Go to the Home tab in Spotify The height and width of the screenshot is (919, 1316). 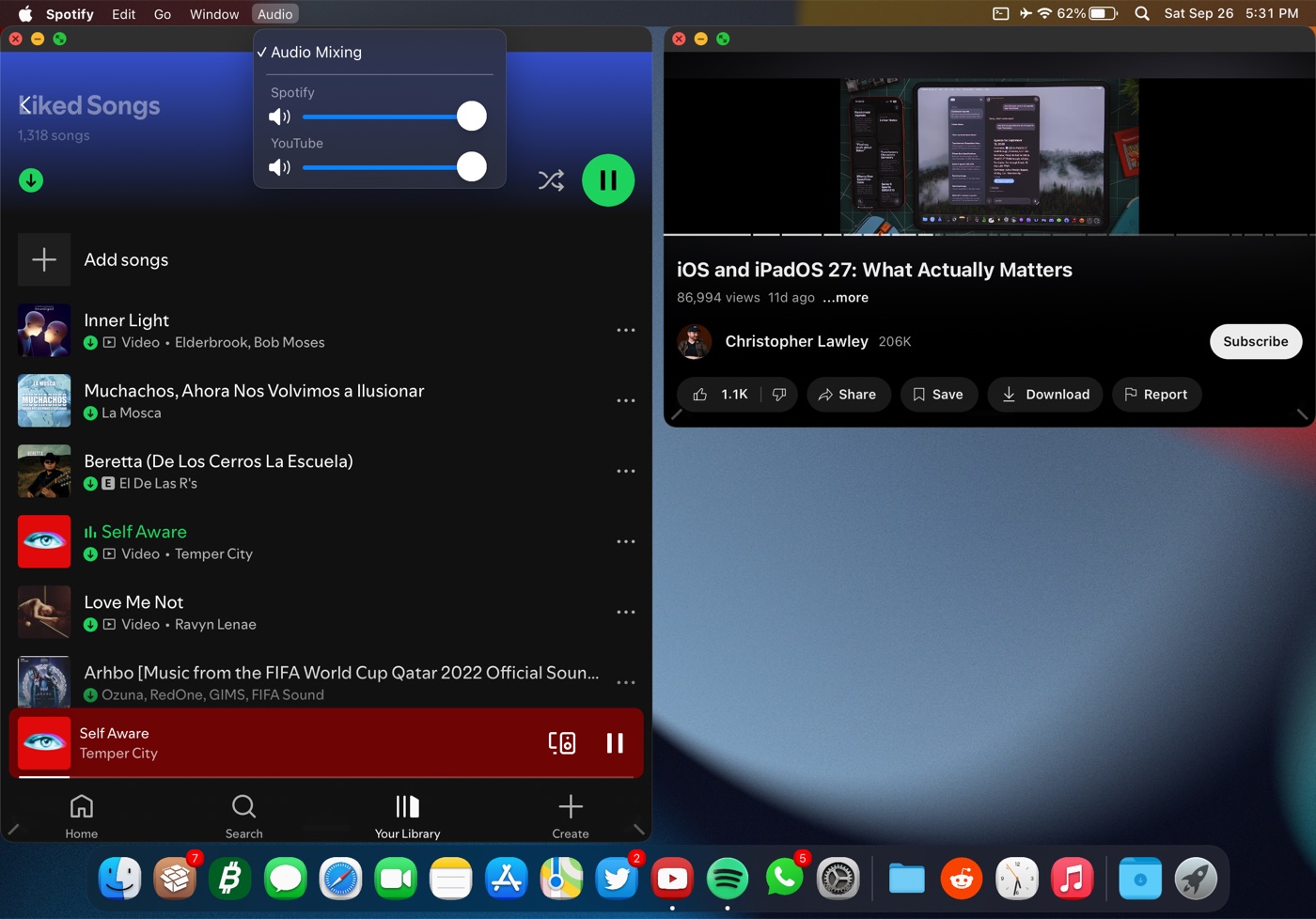[82, 816]
